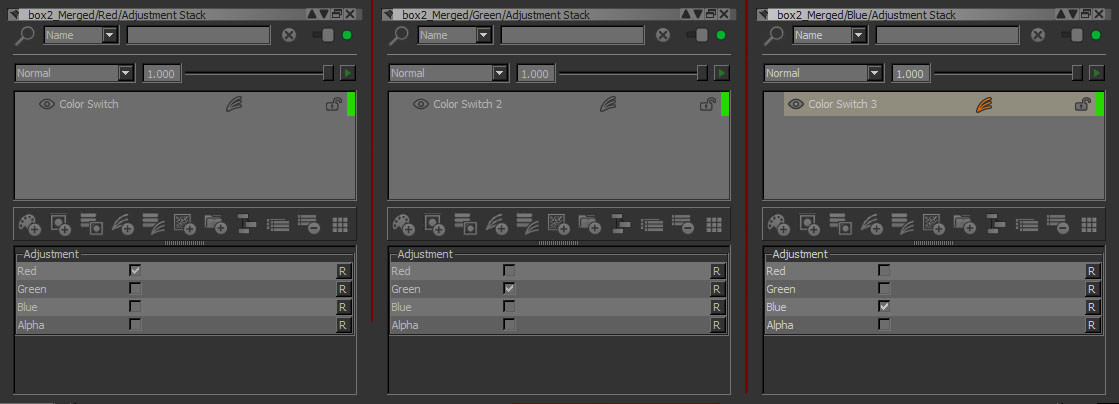Add adjustment layer (feather plus) in Blue stack
Viewport: 1119px width, 404px height.
tap(871, 225)
